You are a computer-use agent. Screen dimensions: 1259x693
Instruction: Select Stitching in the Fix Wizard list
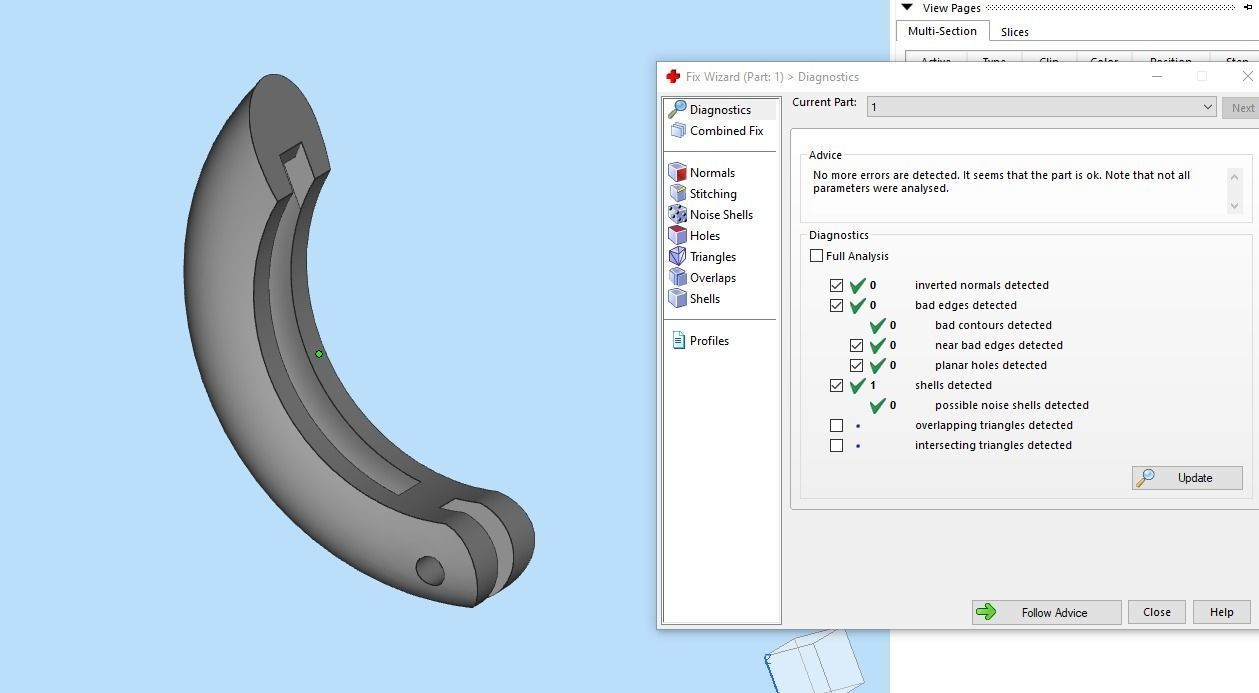click(x=713, y=194)
